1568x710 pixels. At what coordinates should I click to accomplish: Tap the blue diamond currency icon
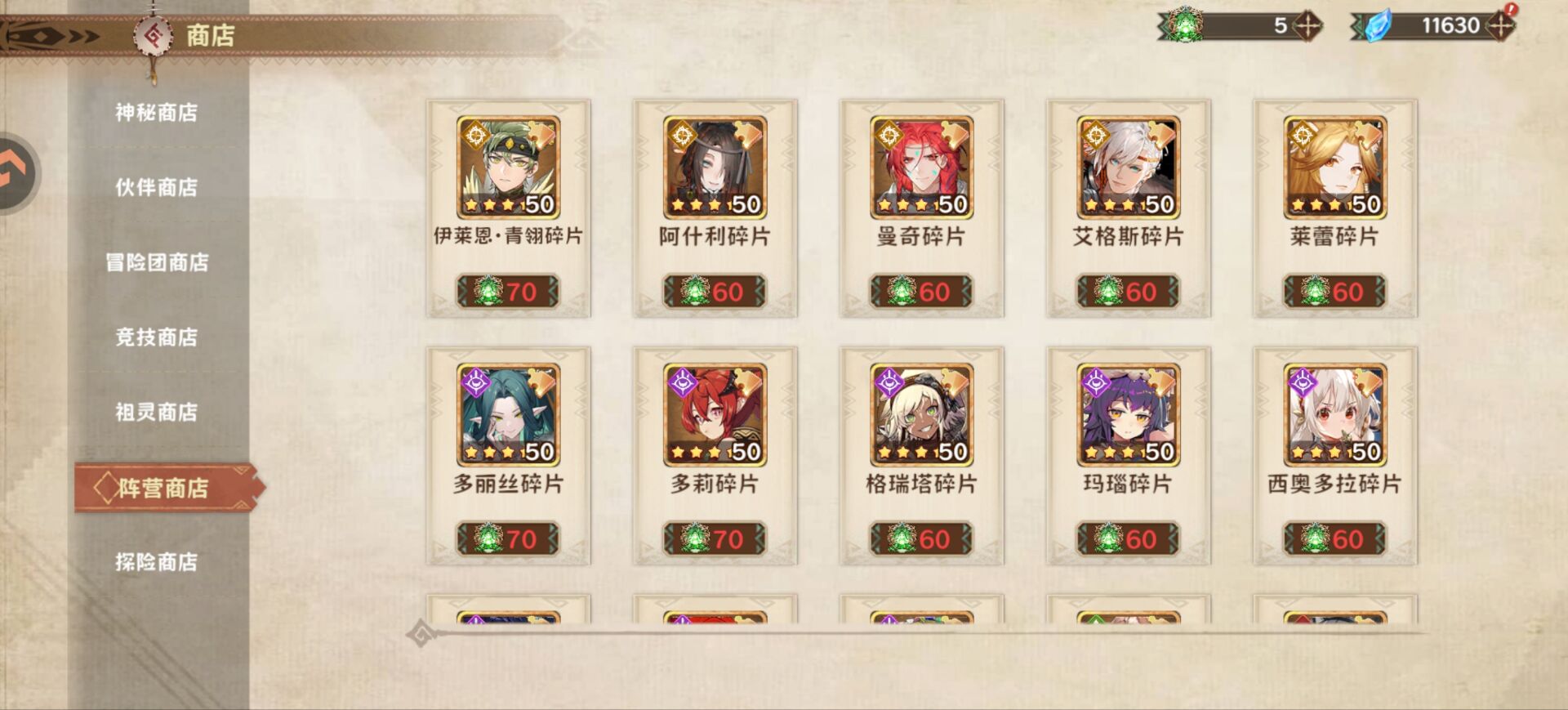1378,25
